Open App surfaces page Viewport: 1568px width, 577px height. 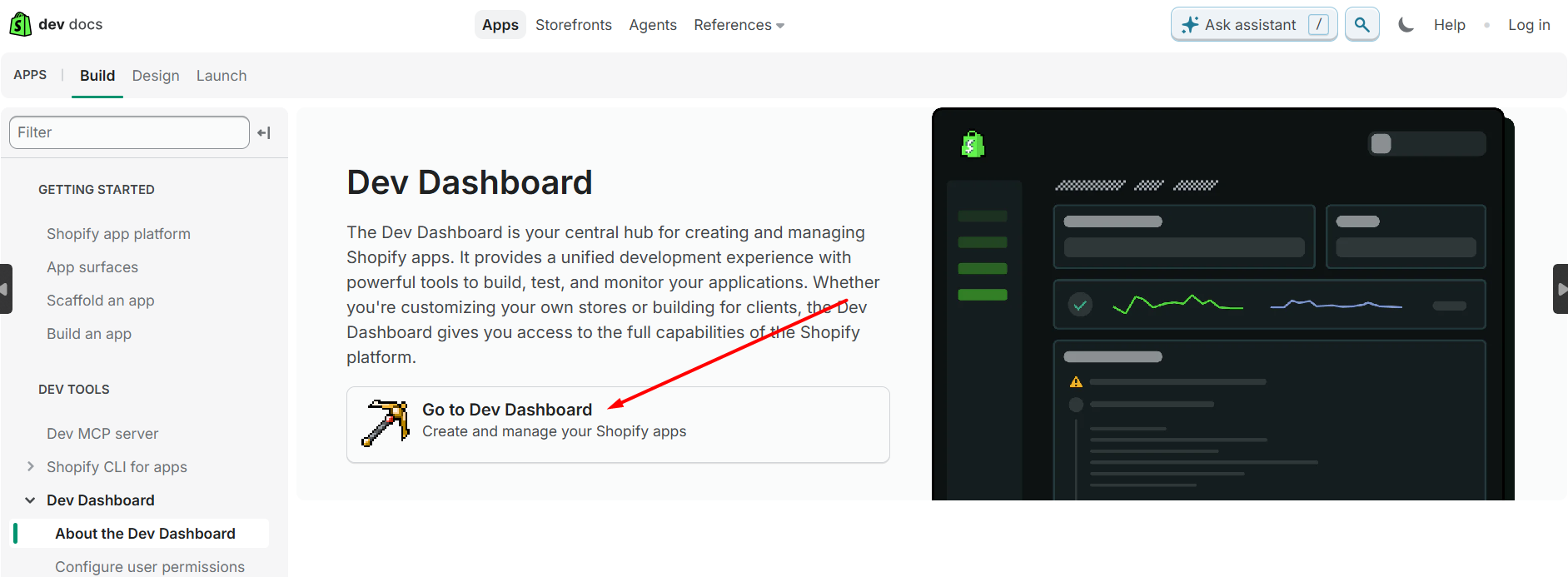coord(92,267)
